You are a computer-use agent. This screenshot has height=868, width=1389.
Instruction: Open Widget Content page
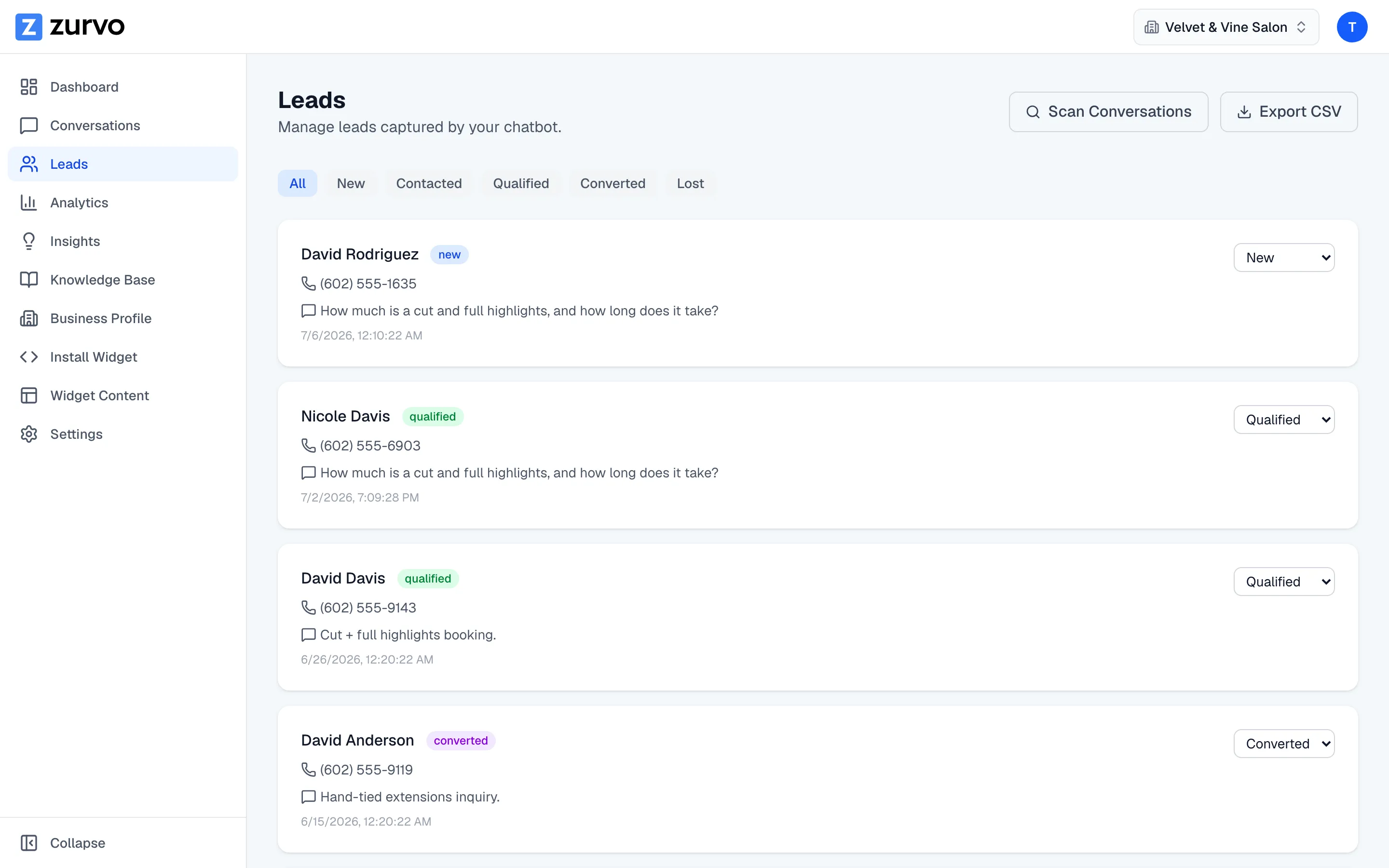pos(123,395)
